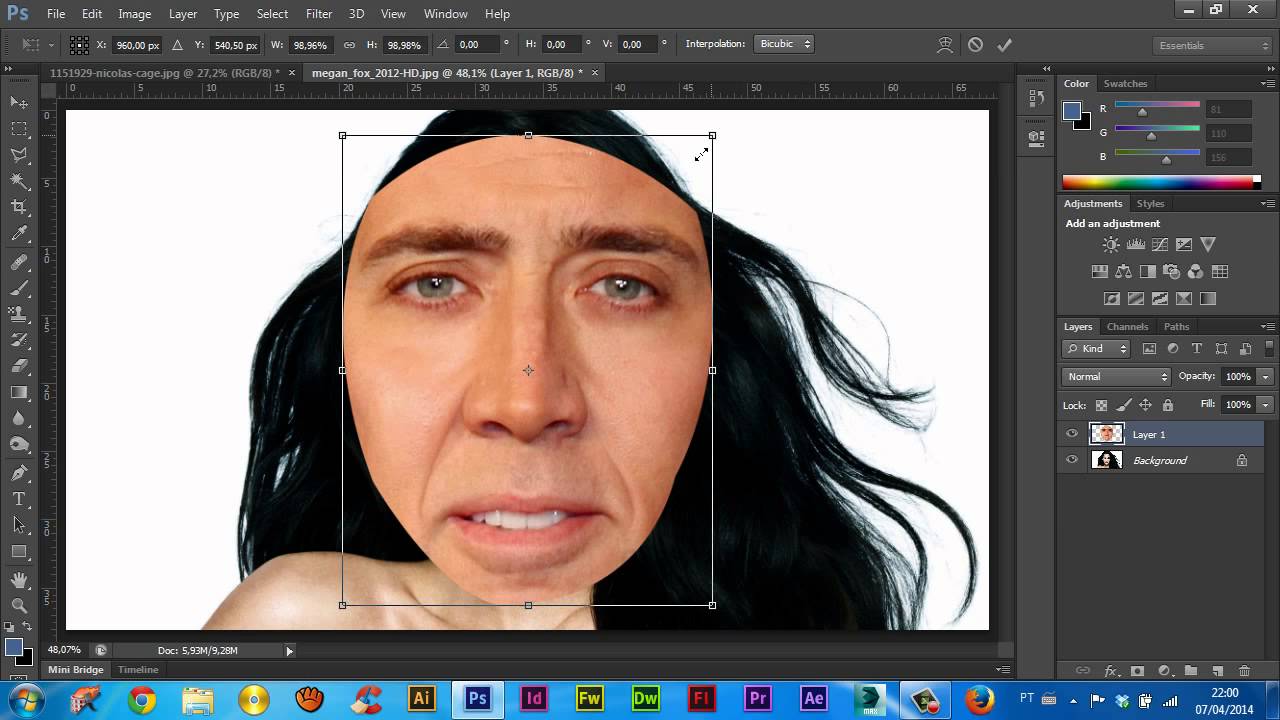
Task: Open the blend mode Normal dropdown
Action: [x=1116, y=377]
